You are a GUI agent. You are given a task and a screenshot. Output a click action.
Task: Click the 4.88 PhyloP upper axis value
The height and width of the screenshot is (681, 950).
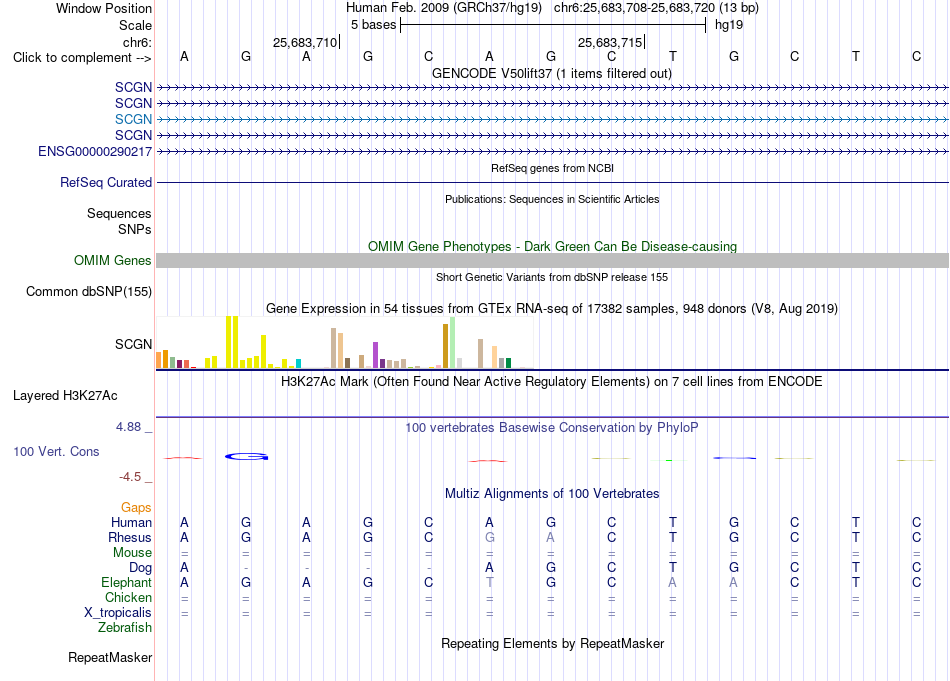click(128, 427)
